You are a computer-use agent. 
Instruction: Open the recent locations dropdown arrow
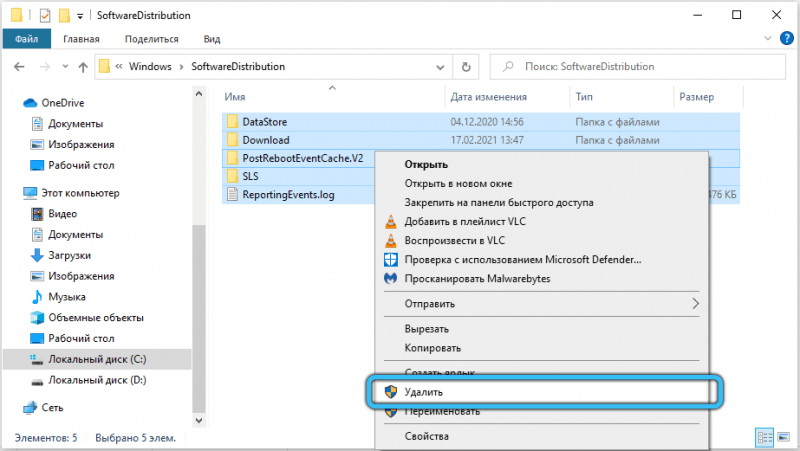coord(65,67)
